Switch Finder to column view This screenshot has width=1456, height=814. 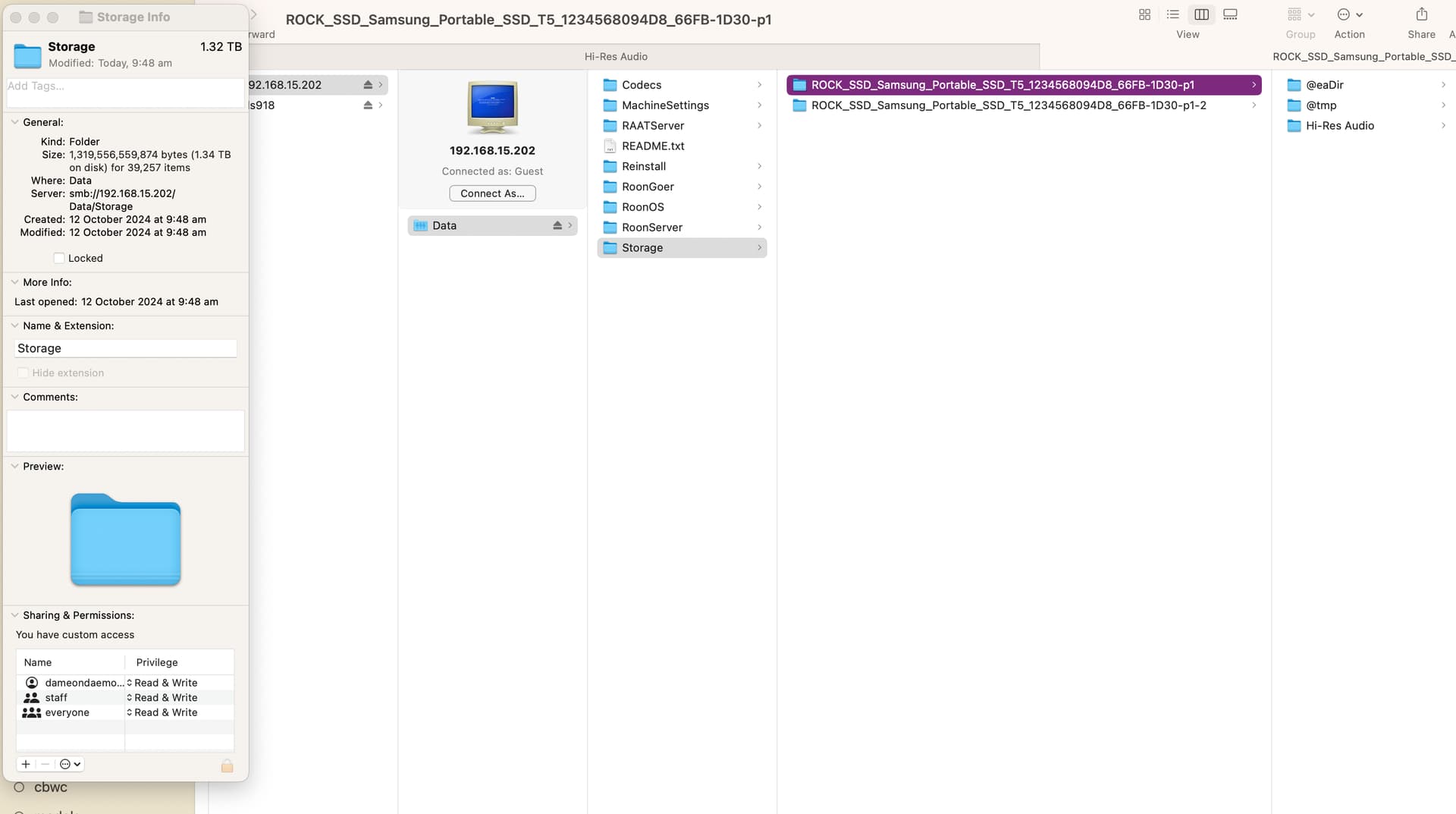(x=1201, y=14)
